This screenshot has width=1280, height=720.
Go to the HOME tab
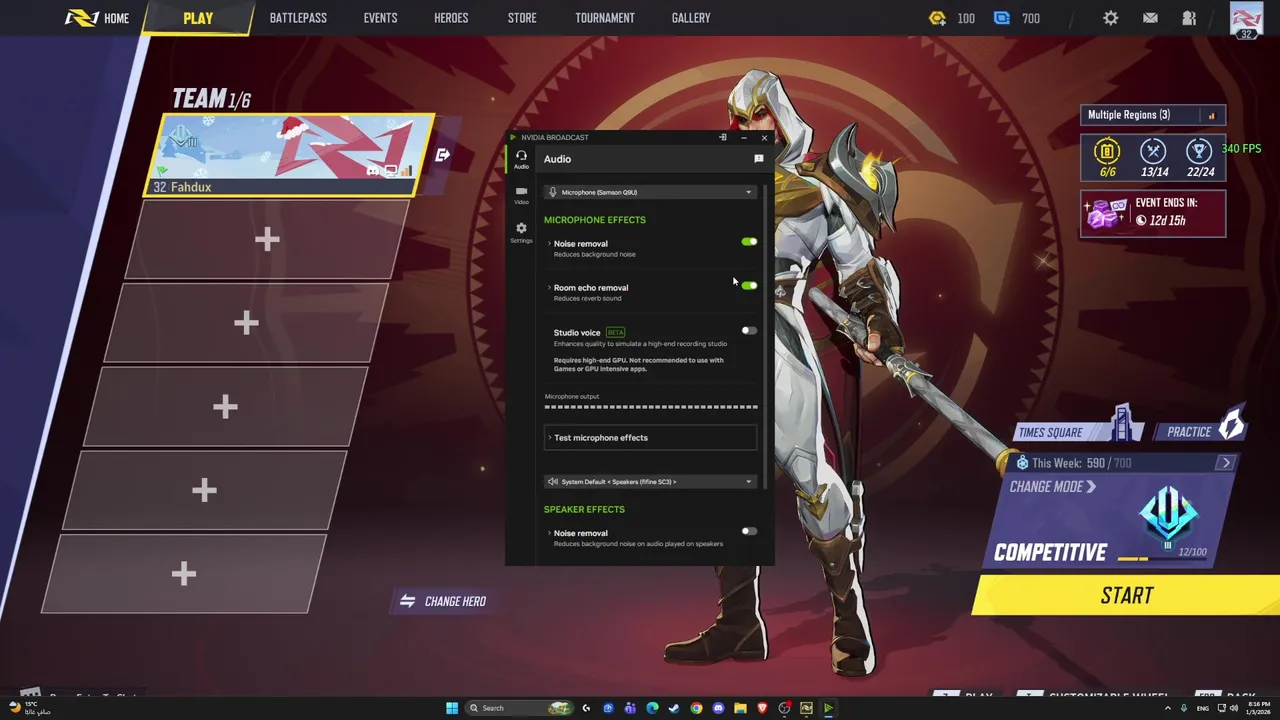[98, 18]
